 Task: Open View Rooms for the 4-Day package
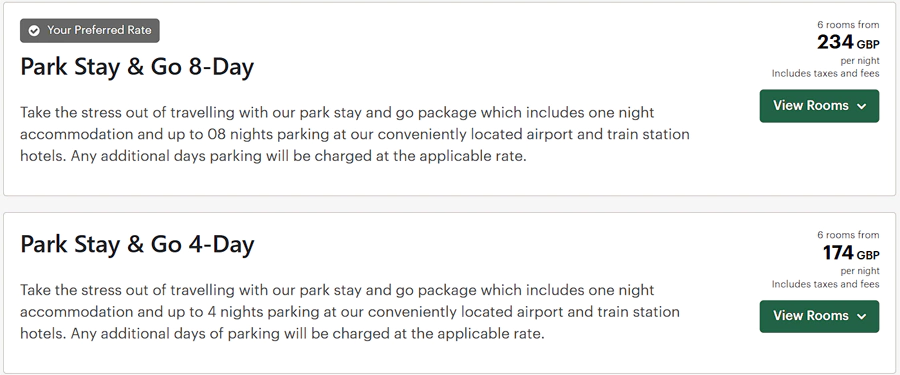(819, 316)
